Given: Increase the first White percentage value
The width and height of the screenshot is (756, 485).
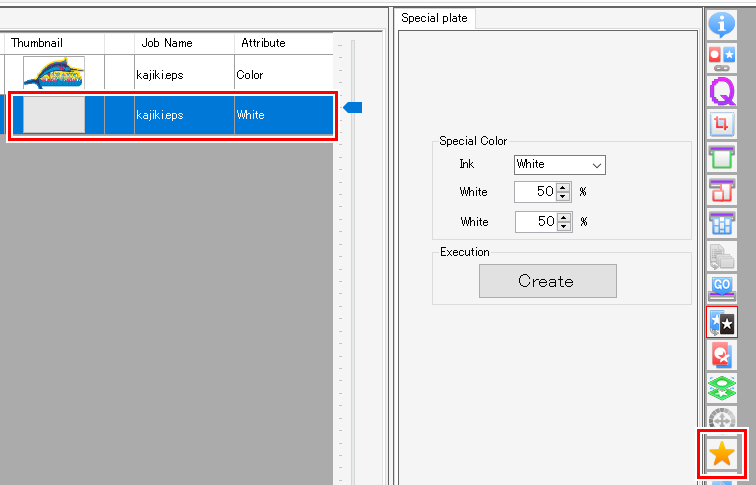Looking at the screenshot, I should coord(563,187).
